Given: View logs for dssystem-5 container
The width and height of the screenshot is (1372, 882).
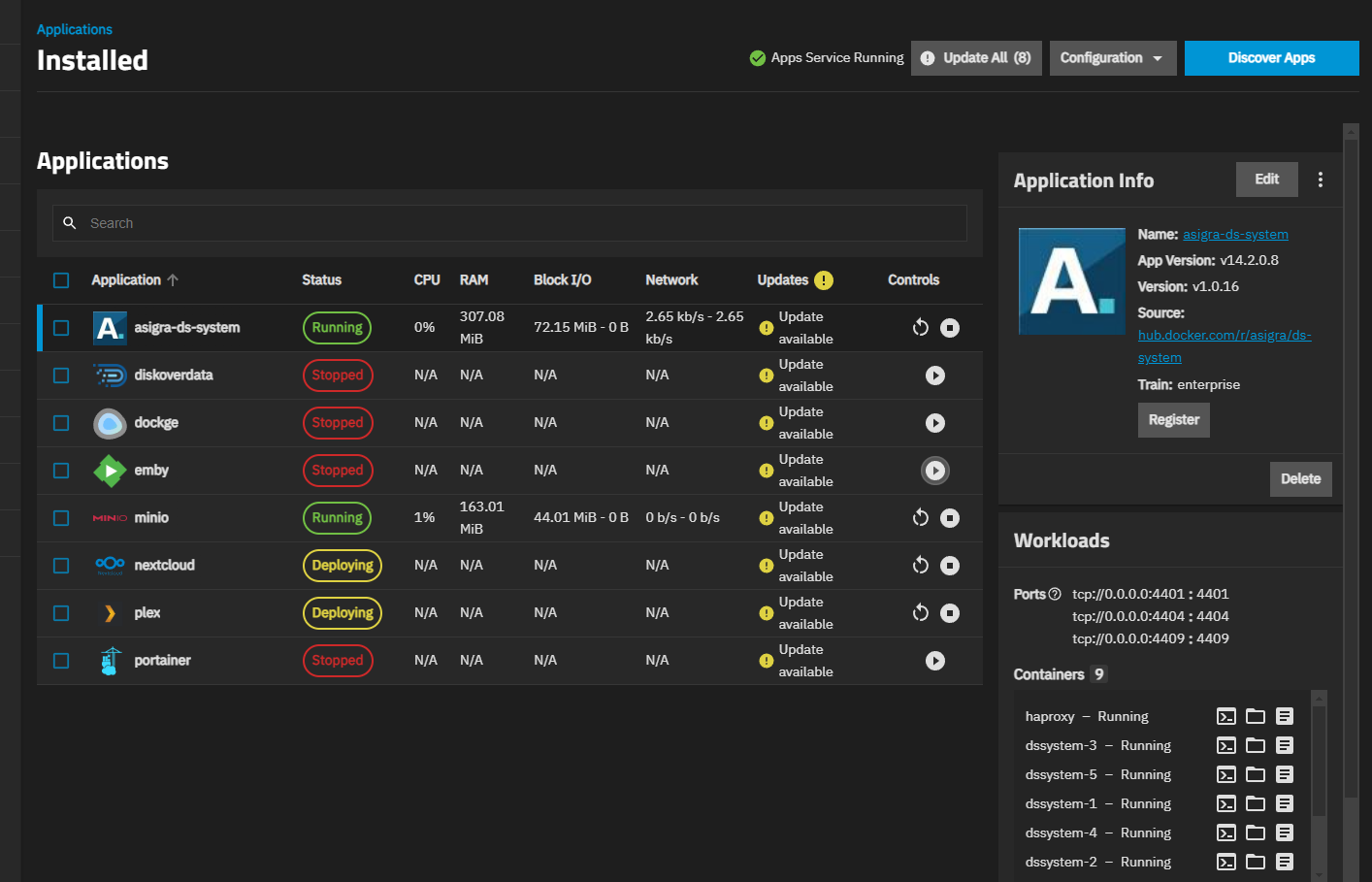Looking at the screenshot, I should pyautogui.click(x=1285, y=775).
